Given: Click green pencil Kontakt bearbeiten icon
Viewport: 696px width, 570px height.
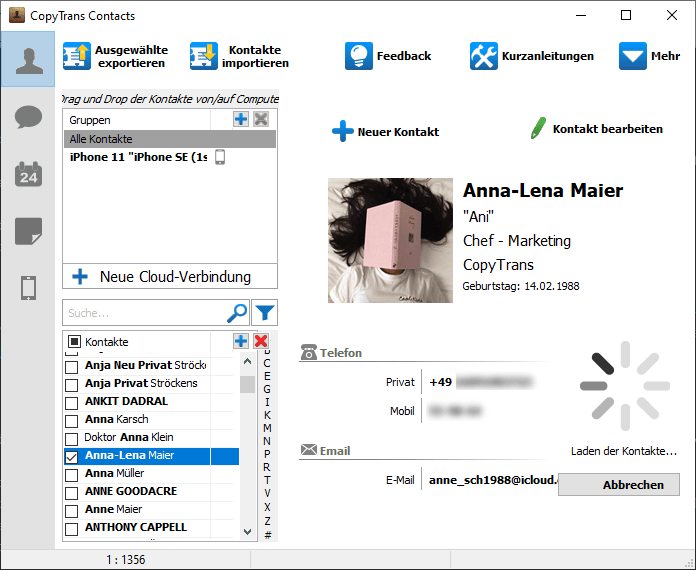Looking at the screenshot, I should tap(538, 128).
